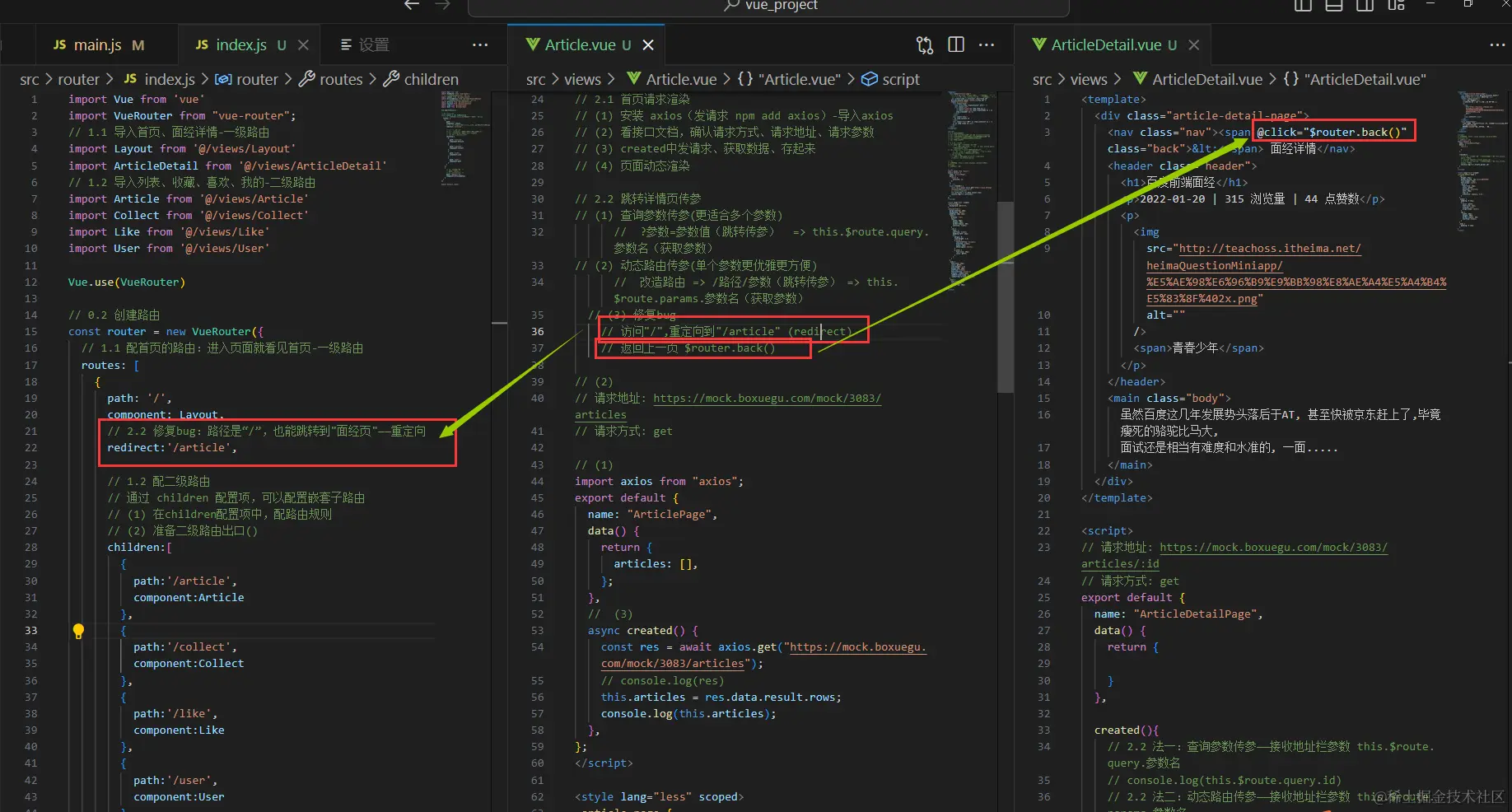This screenshot has width=1512, height=812.
Task: Expand views breadcrumb in ArticleDetail.vue editor
Action: point(1089,79)
